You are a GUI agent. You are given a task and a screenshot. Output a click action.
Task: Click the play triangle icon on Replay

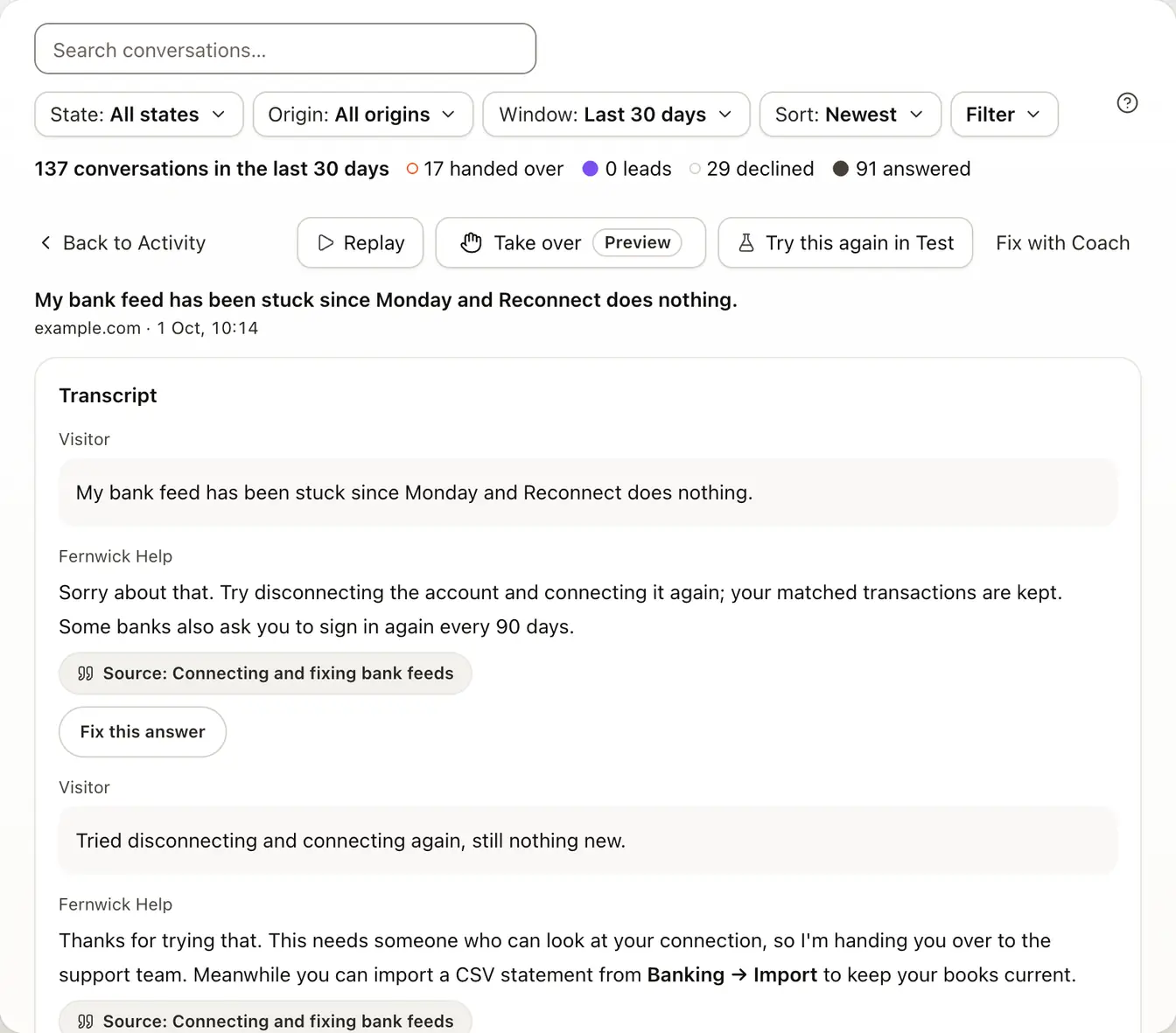pyautogui.click(x=325, y=242)
